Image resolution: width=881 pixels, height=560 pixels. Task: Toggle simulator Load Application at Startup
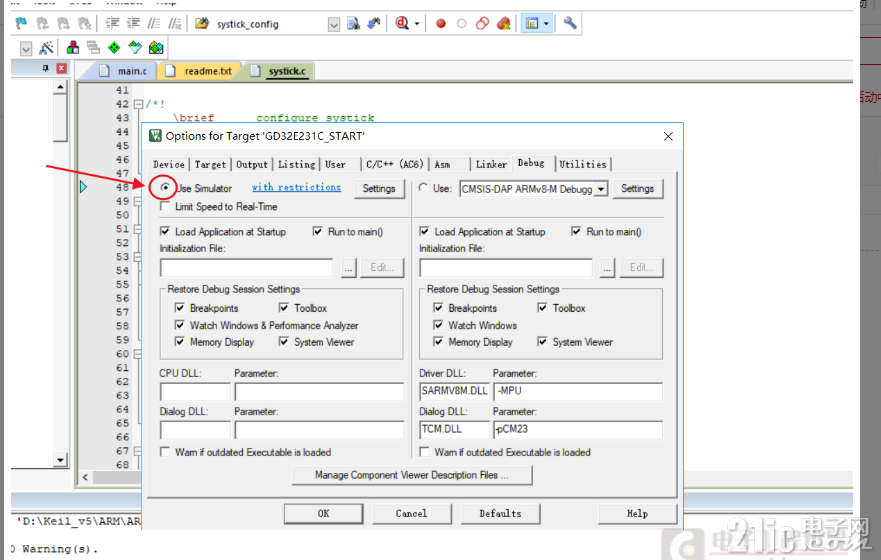pyautogui.click(x=165, y=231)
